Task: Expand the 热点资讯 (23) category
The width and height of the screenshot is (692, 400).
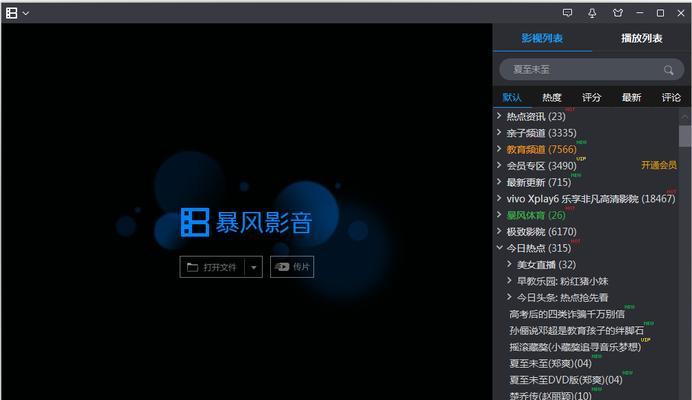Action: [499, 116]
